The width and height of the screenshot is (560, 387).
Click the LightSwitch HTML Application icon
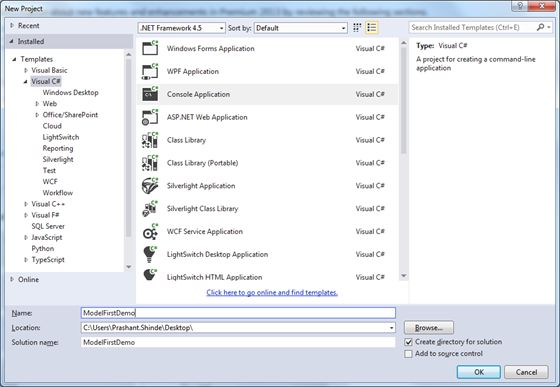150,275
